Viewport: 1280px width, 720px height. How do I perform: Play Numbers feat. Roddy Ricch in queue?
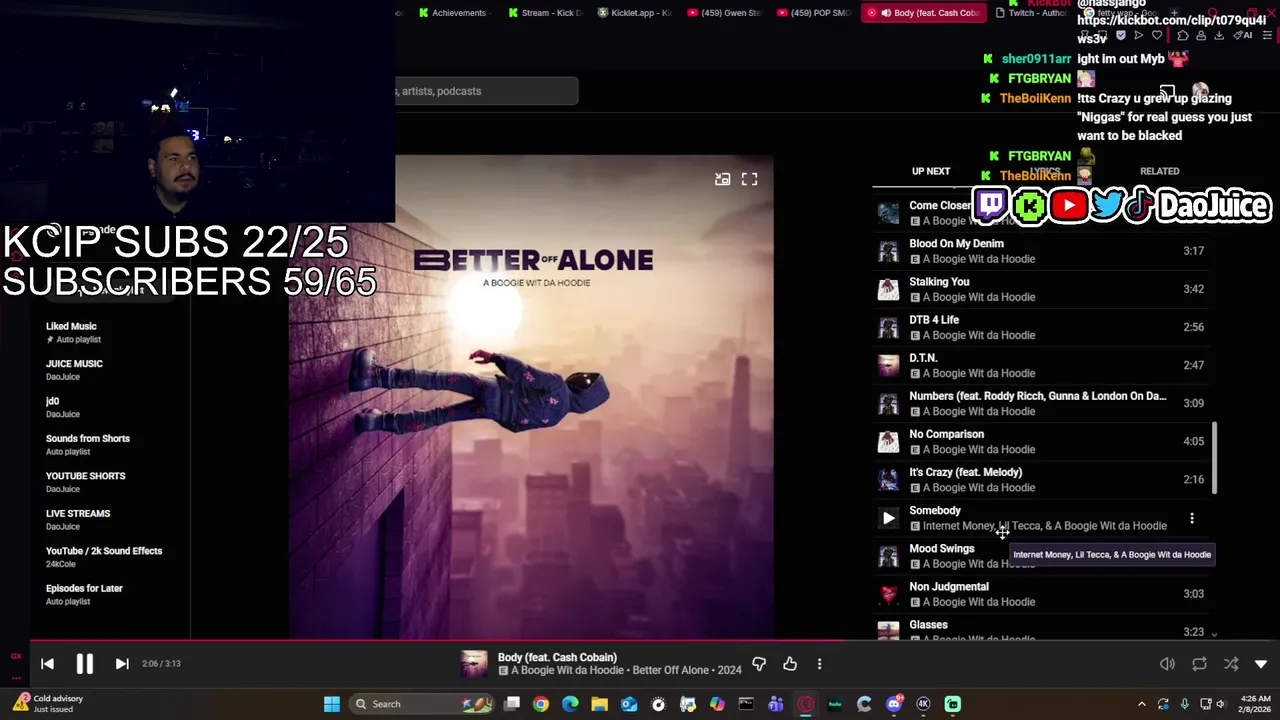[1040, 403]
